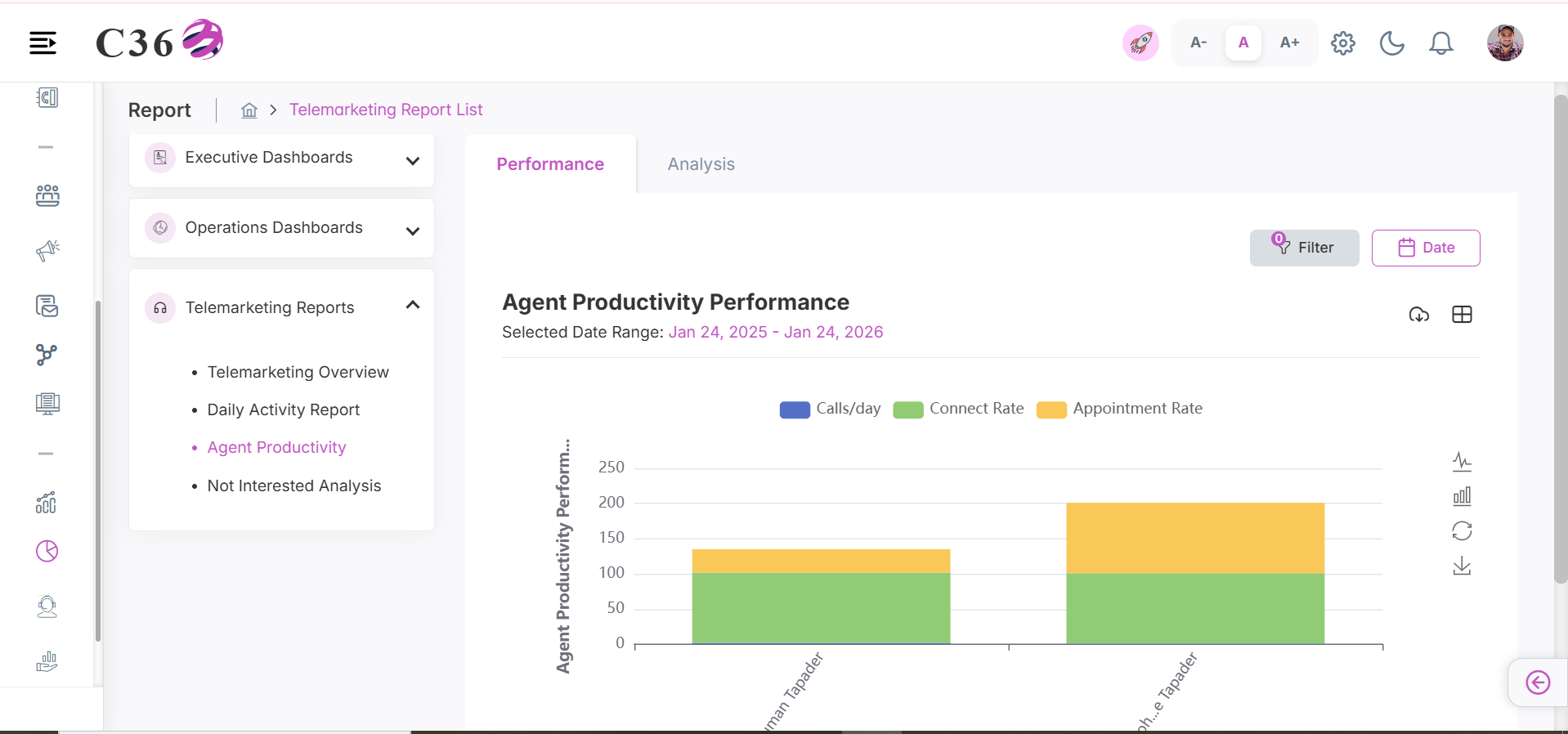Decrease font size with A-

1198,43
